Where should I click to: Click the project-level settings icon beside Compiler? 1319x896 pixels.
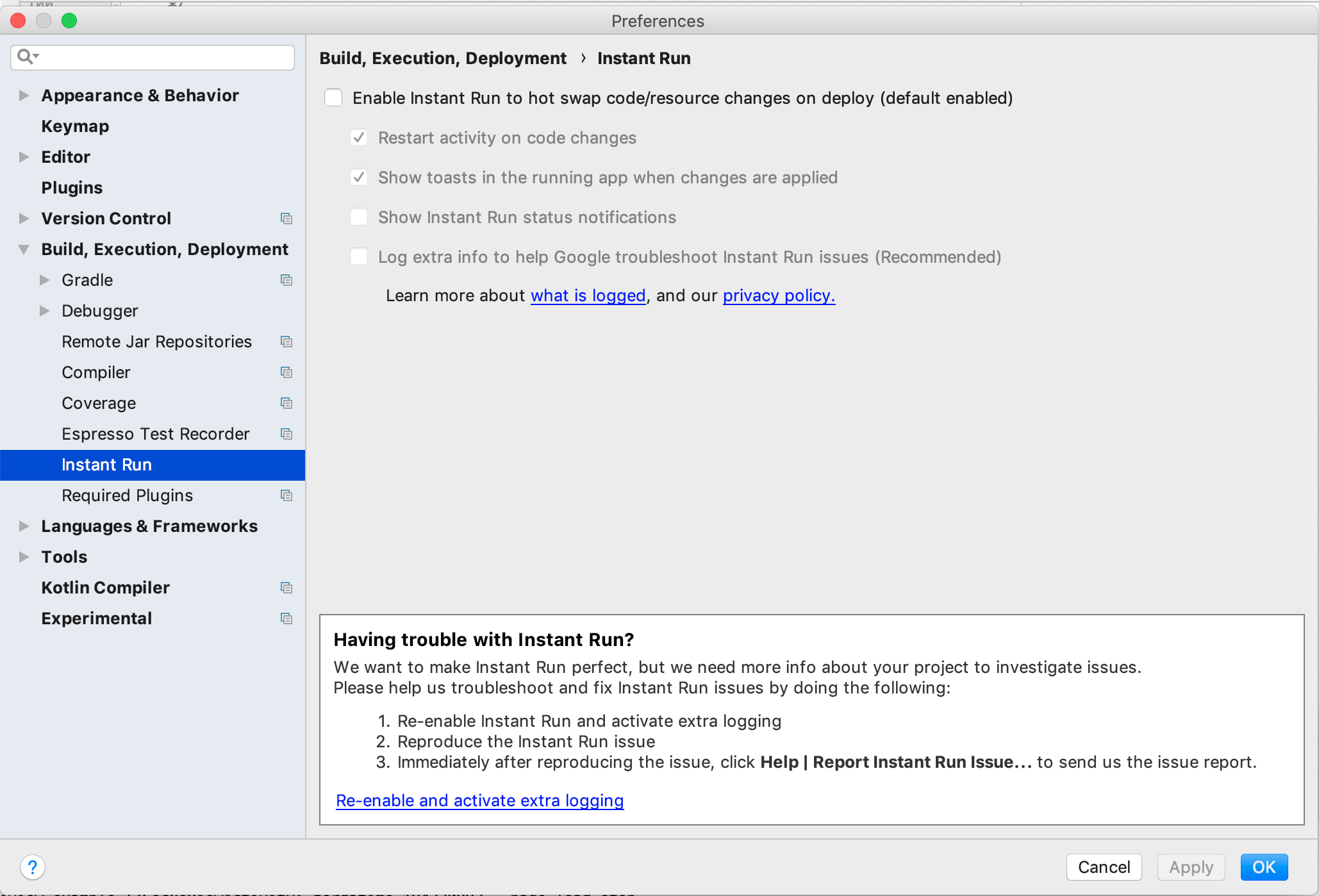286,372
